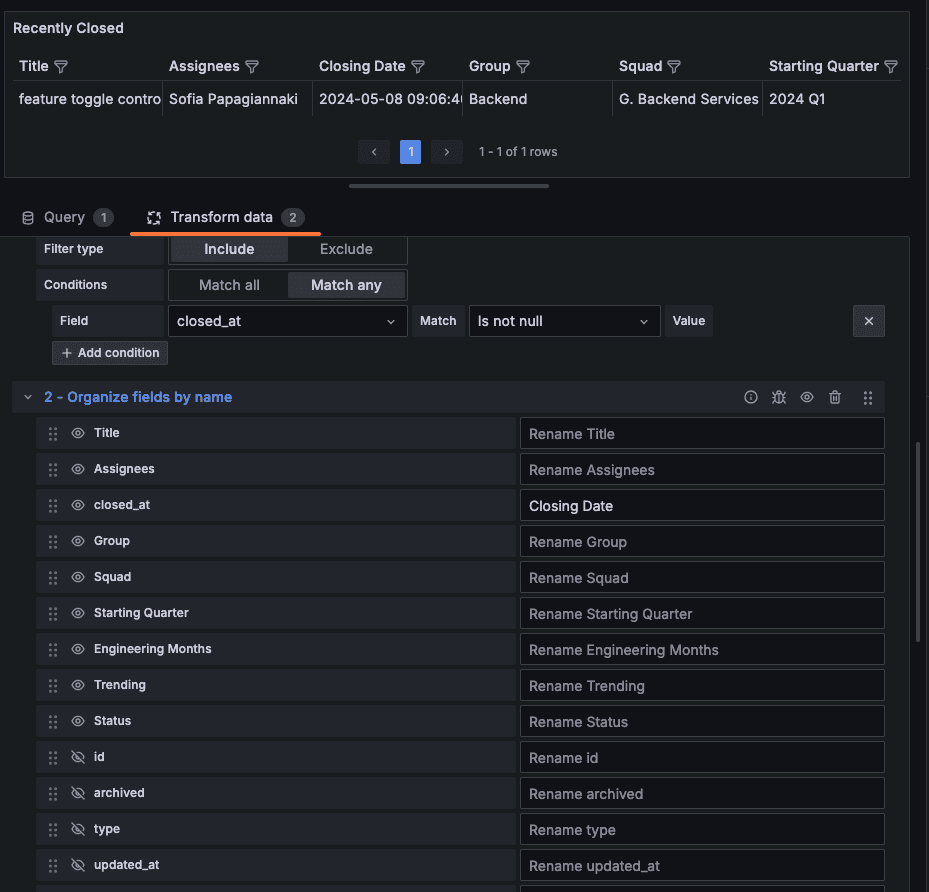929x892 pixels.
Task: Switch filter type to Exclude
Action: pos(348,248)
